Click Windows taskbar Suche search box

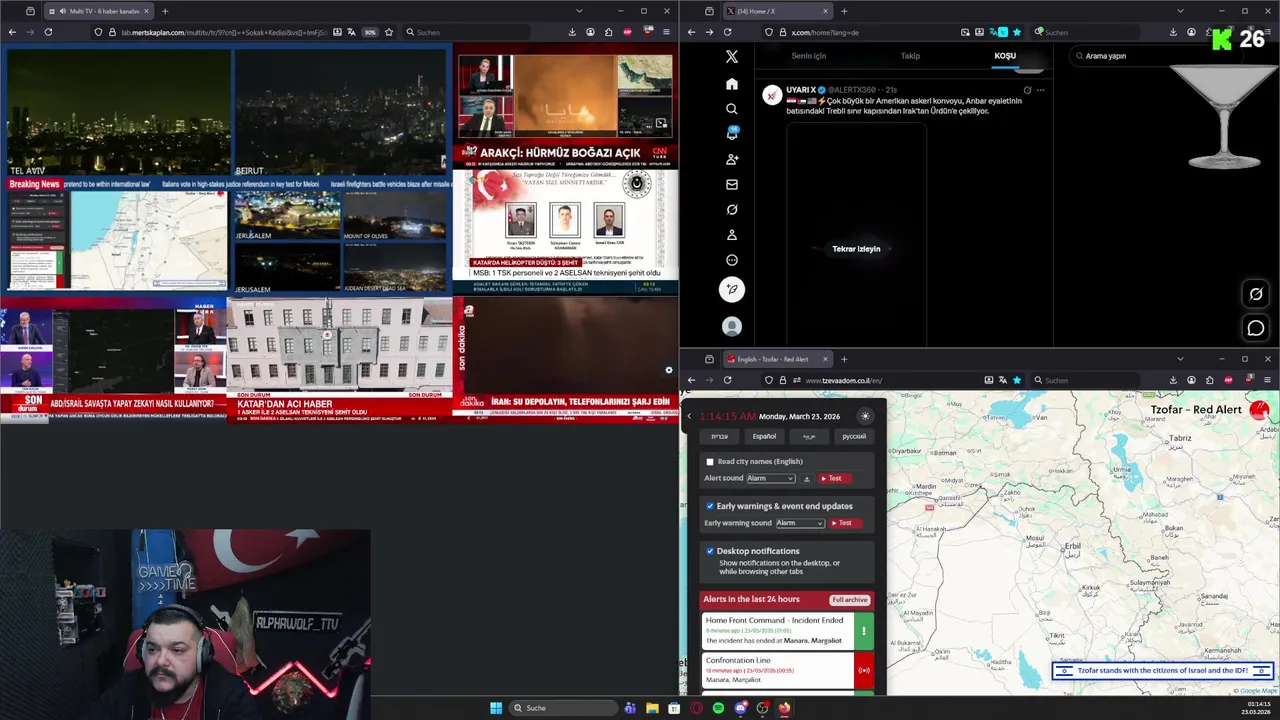pos(562,708)
